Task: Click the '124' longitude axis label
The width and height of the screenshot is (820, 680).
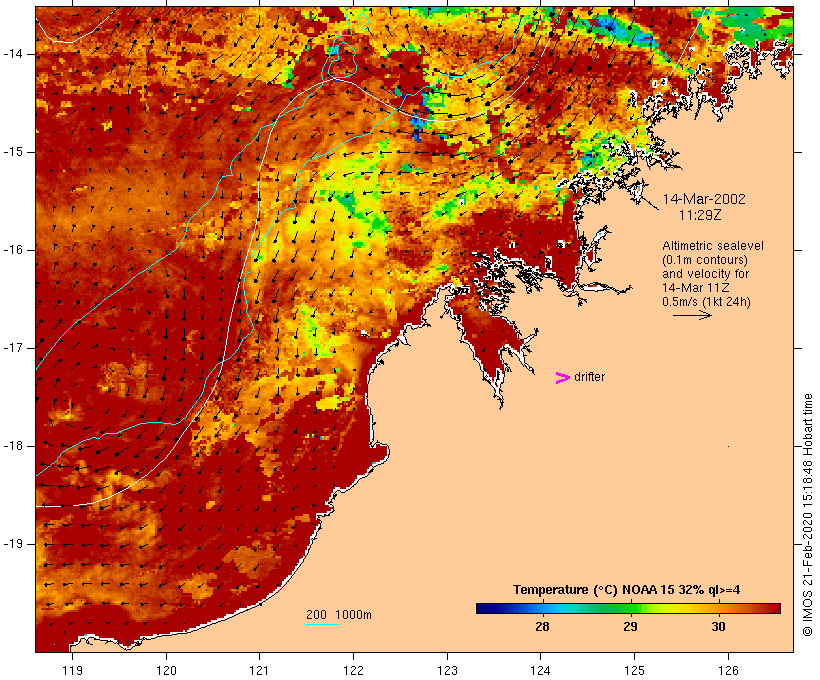Action: pyautogui.click(x=541, y=670)
